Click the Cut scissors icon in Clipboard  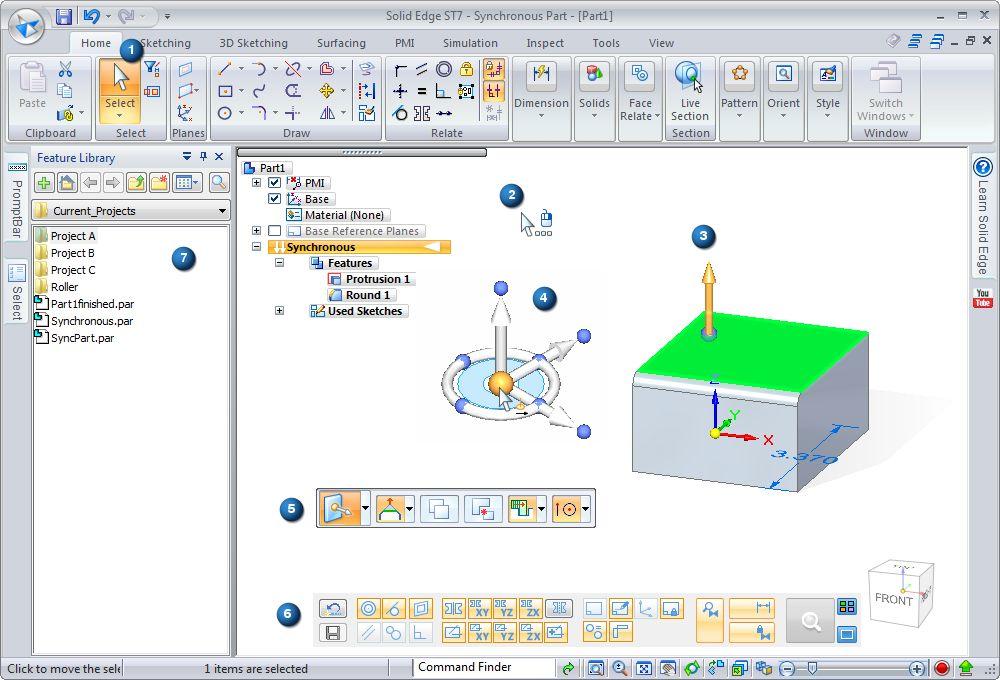point(65,69)
